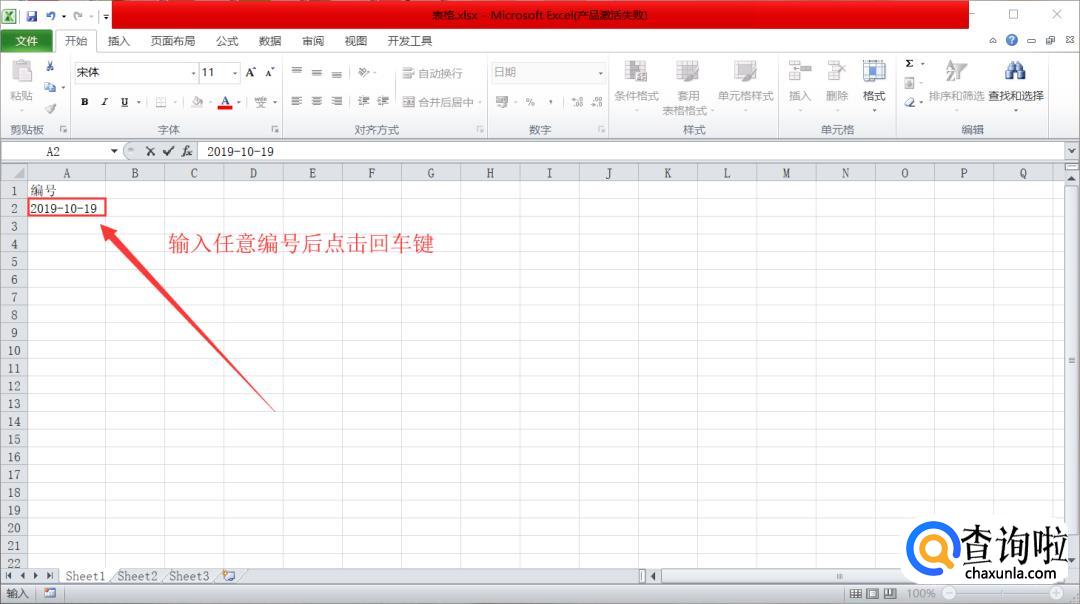This screenshot has height=604, width=1080.
Task: Toggle Italic formatting
Action: point(104,102)
